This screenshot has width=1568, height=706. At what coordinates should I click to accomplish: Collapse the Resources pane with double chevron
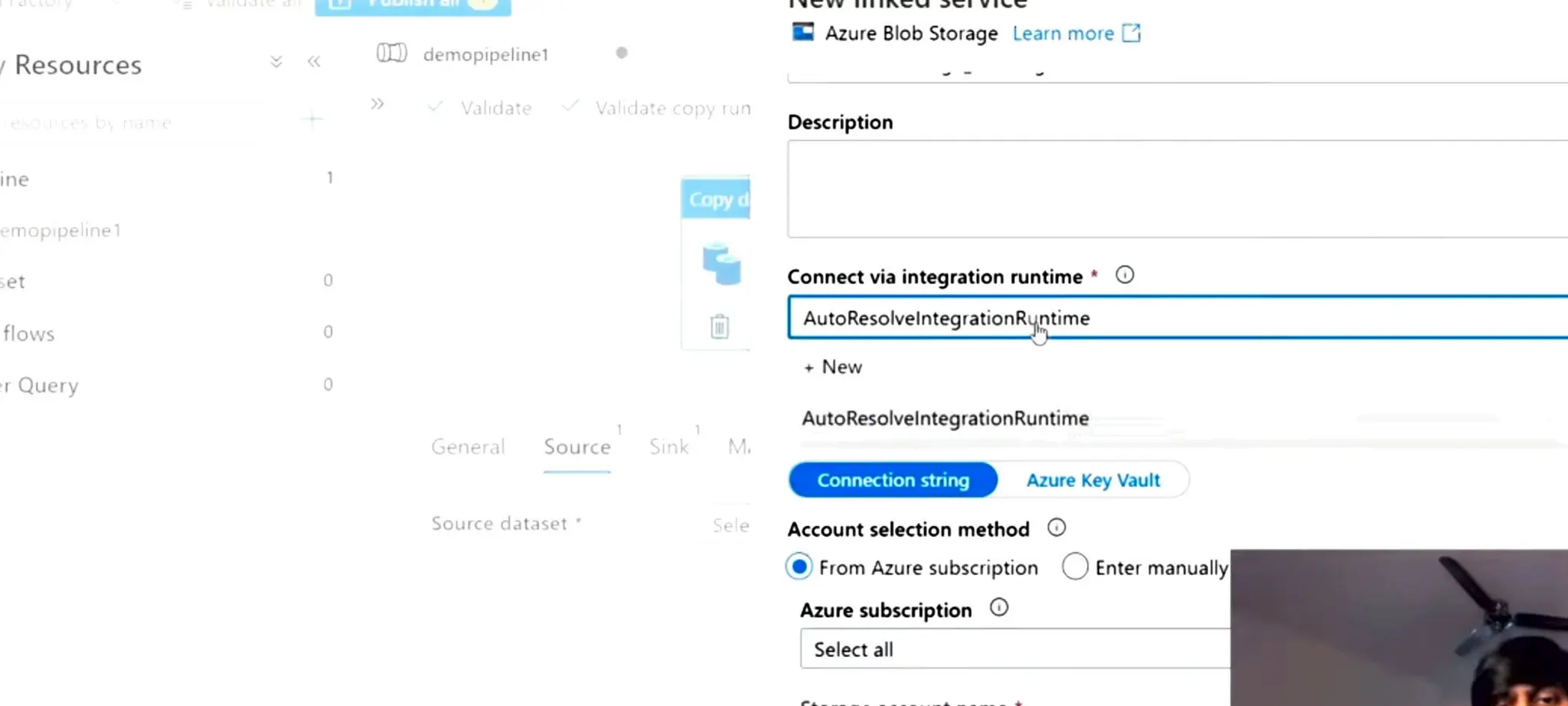click(x=314, y=62)
